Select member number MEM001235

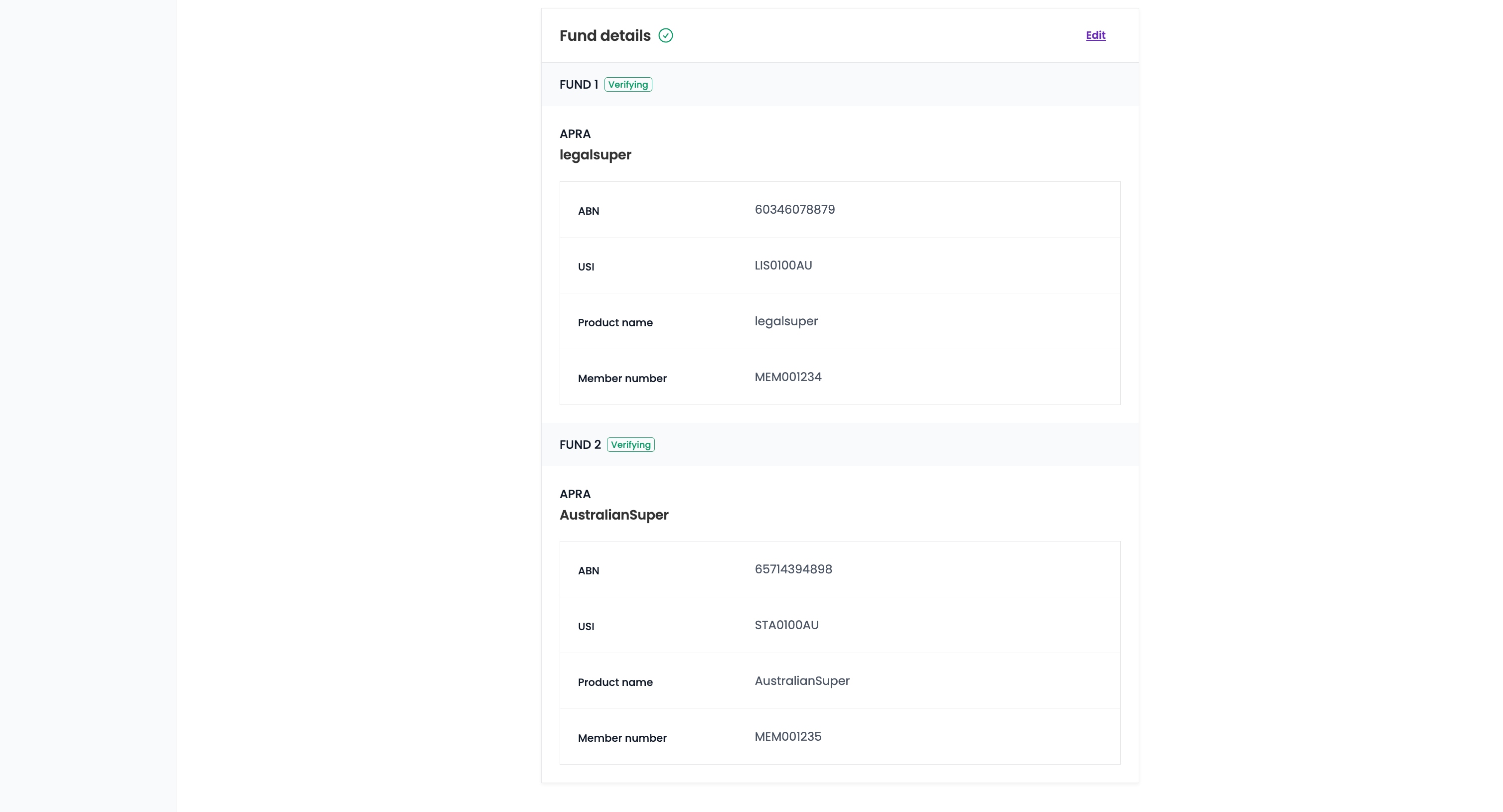point(788,737)
